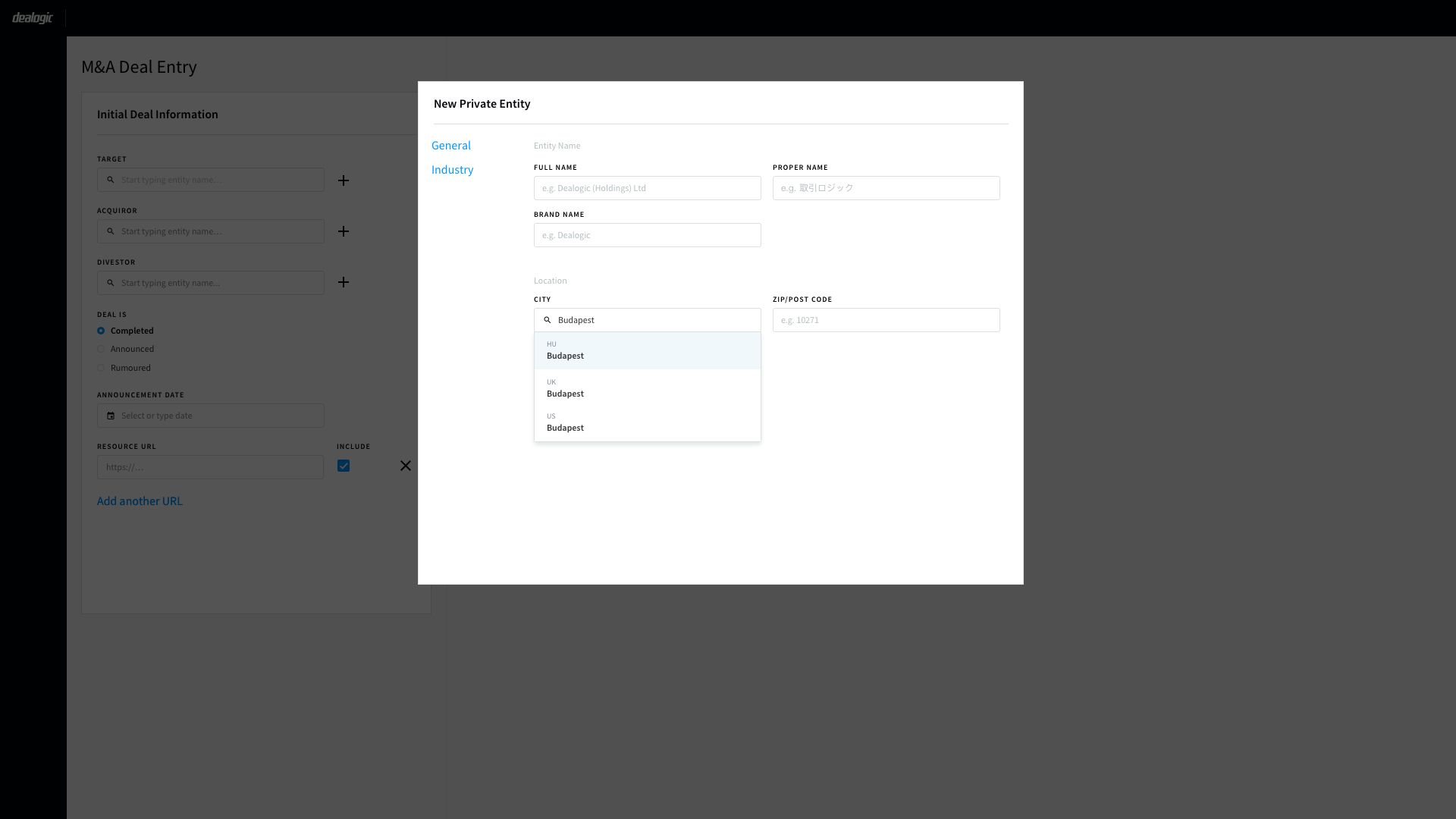Click plus icon next to Acquiror field

344,231
